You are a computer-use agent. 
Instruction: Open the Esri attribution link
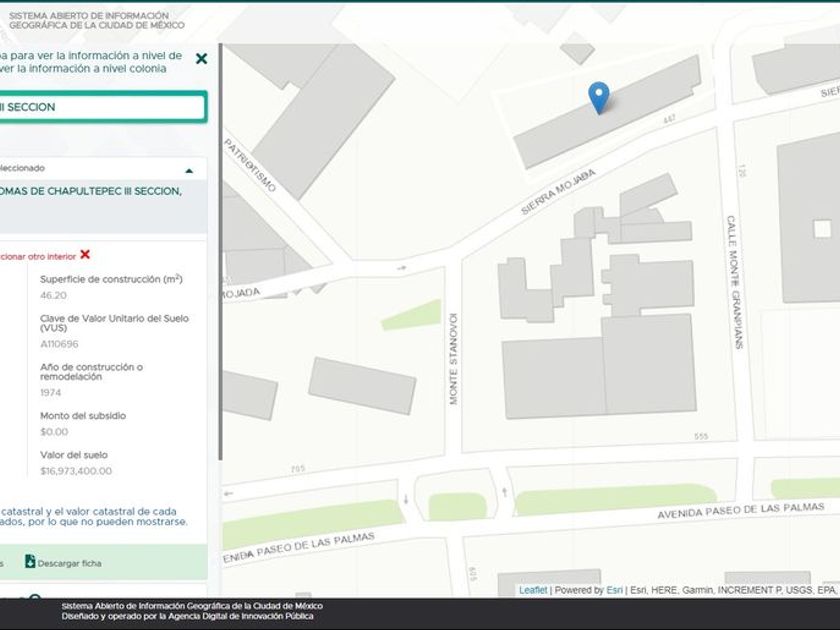(x=614, y=590)
